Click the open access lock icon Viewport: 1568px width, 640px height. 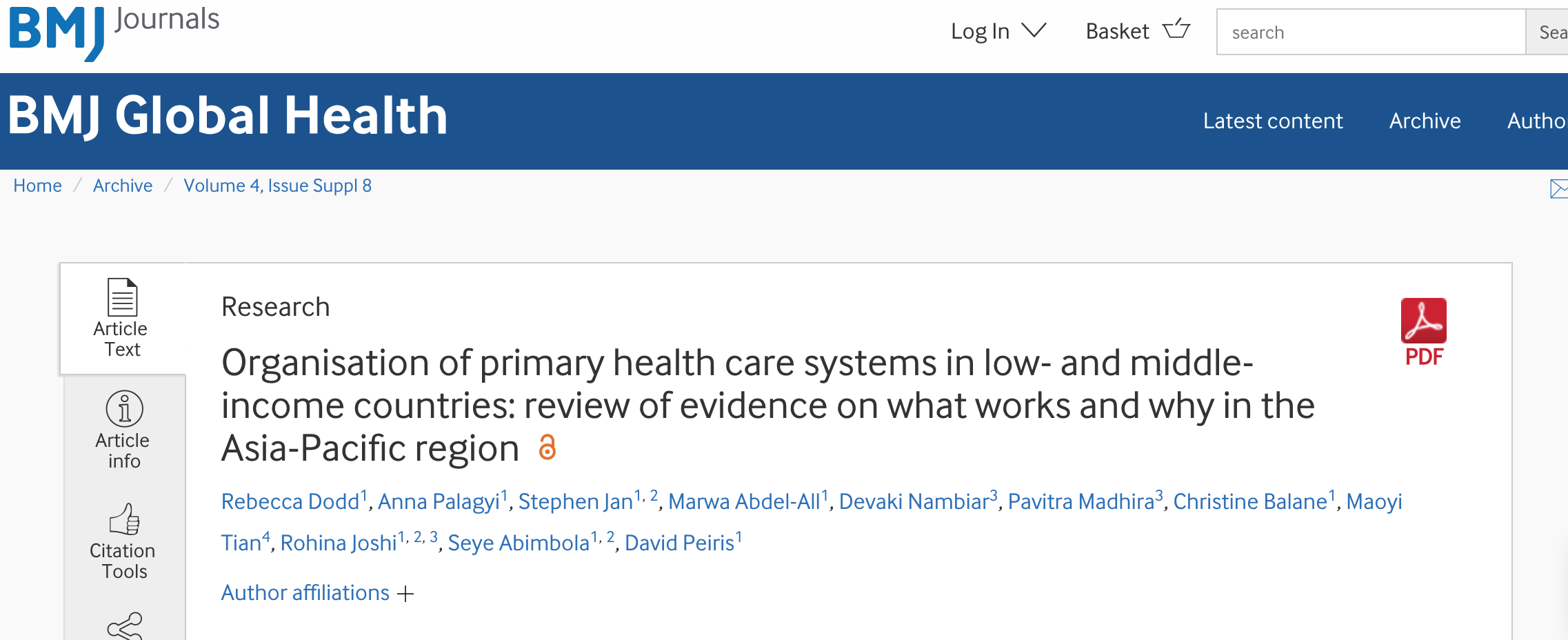click(x=547, y=448)
